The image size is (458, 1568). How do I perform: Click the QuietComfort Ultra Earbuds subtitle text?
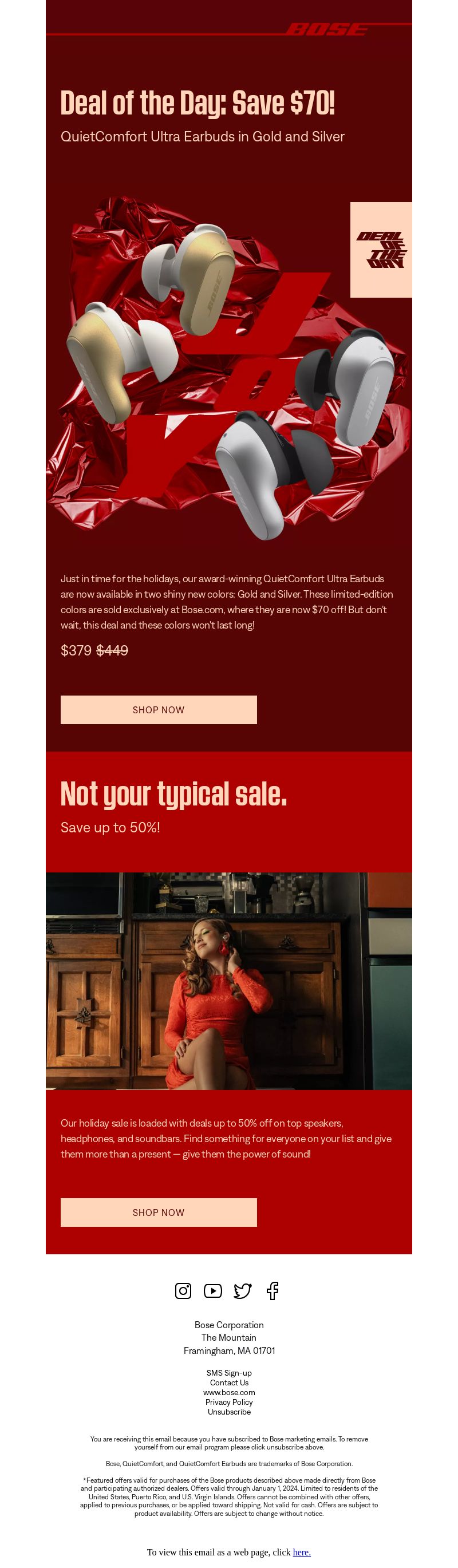(202, 136)
